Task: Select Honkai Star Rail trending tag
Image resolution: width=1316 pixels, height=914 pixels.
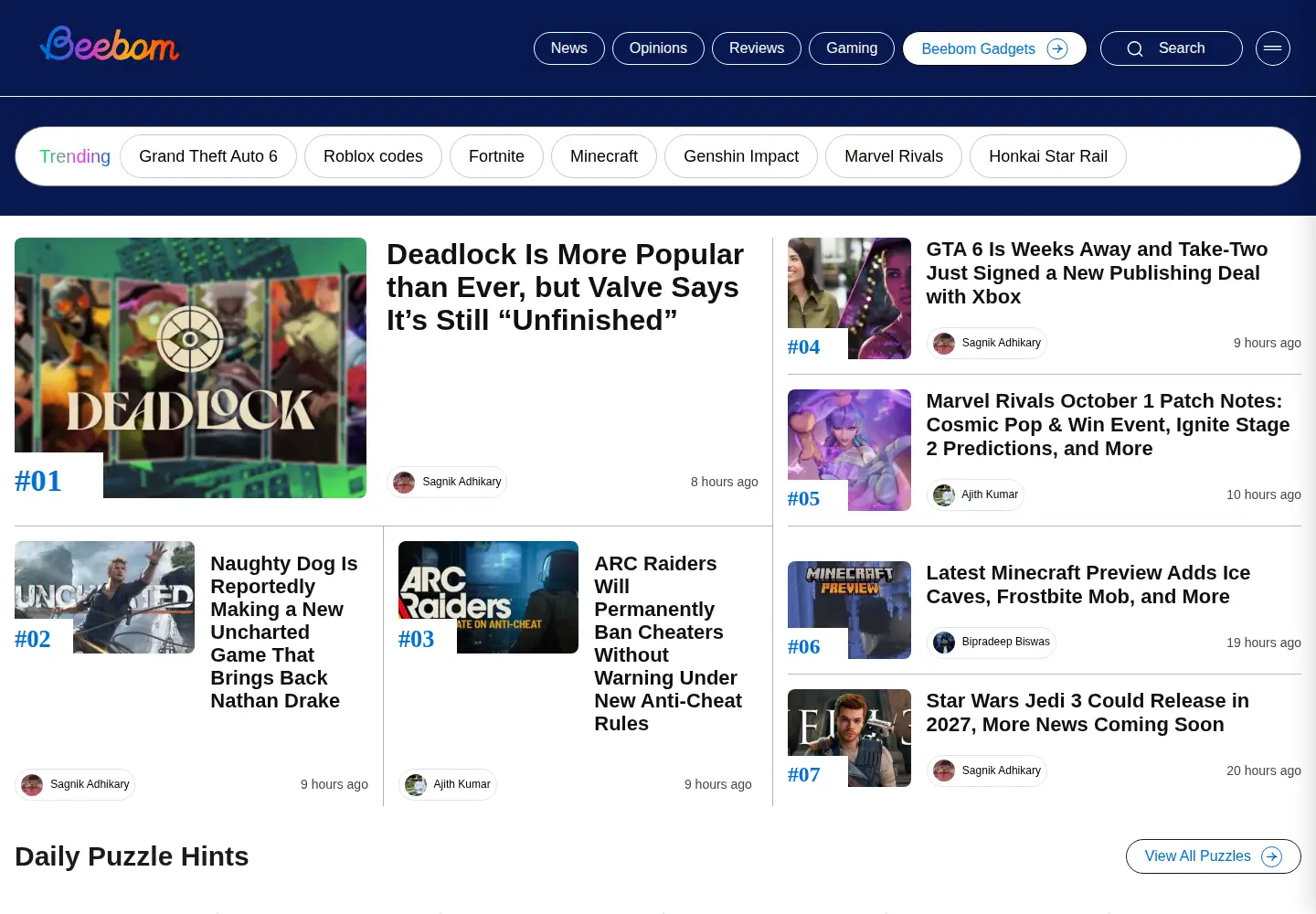Action: 1048,156
